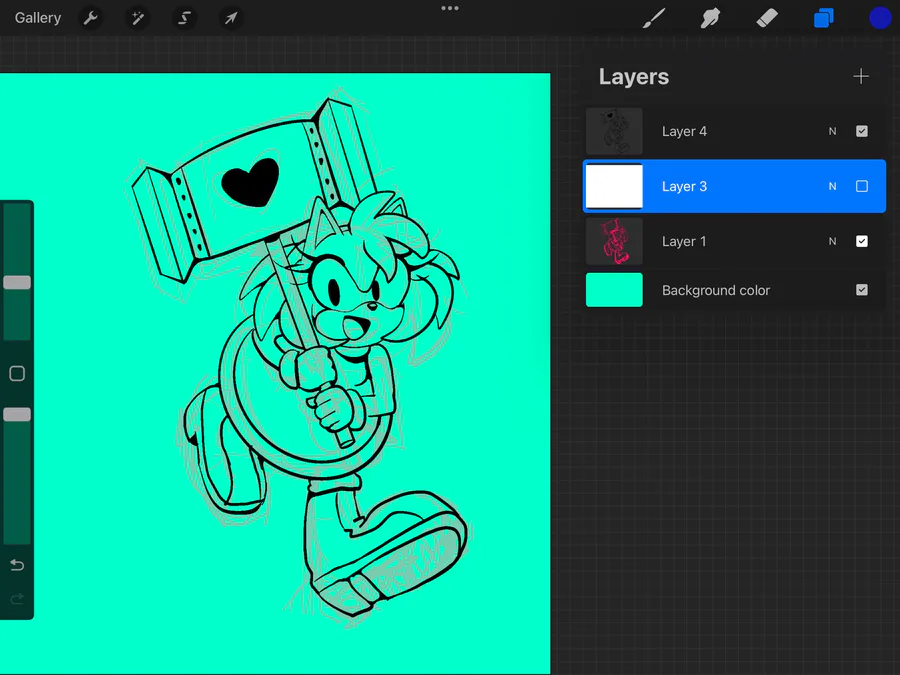Select the Eraser tool
The width and height of the screenshot is (900, 675).
[x=767, y=18]
